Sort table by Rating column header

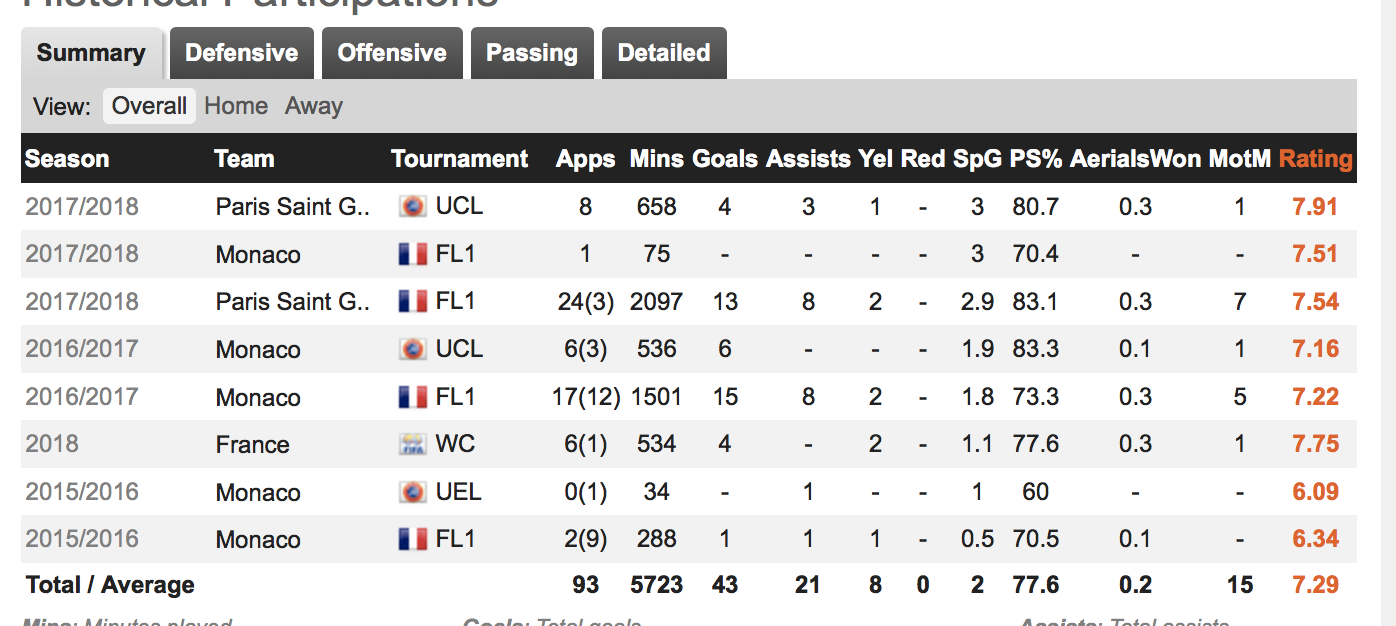(1316, 159)
